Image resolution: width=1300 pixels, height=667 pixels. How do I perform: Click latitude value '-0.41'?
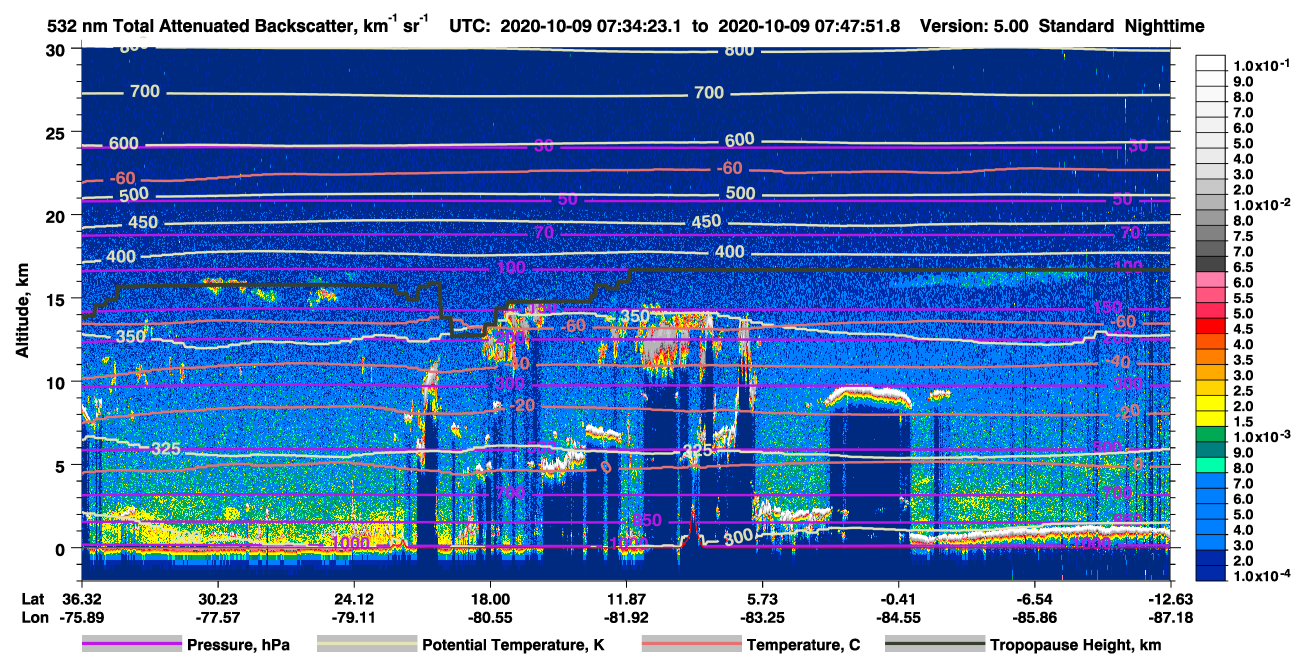[x=899, y=599]
